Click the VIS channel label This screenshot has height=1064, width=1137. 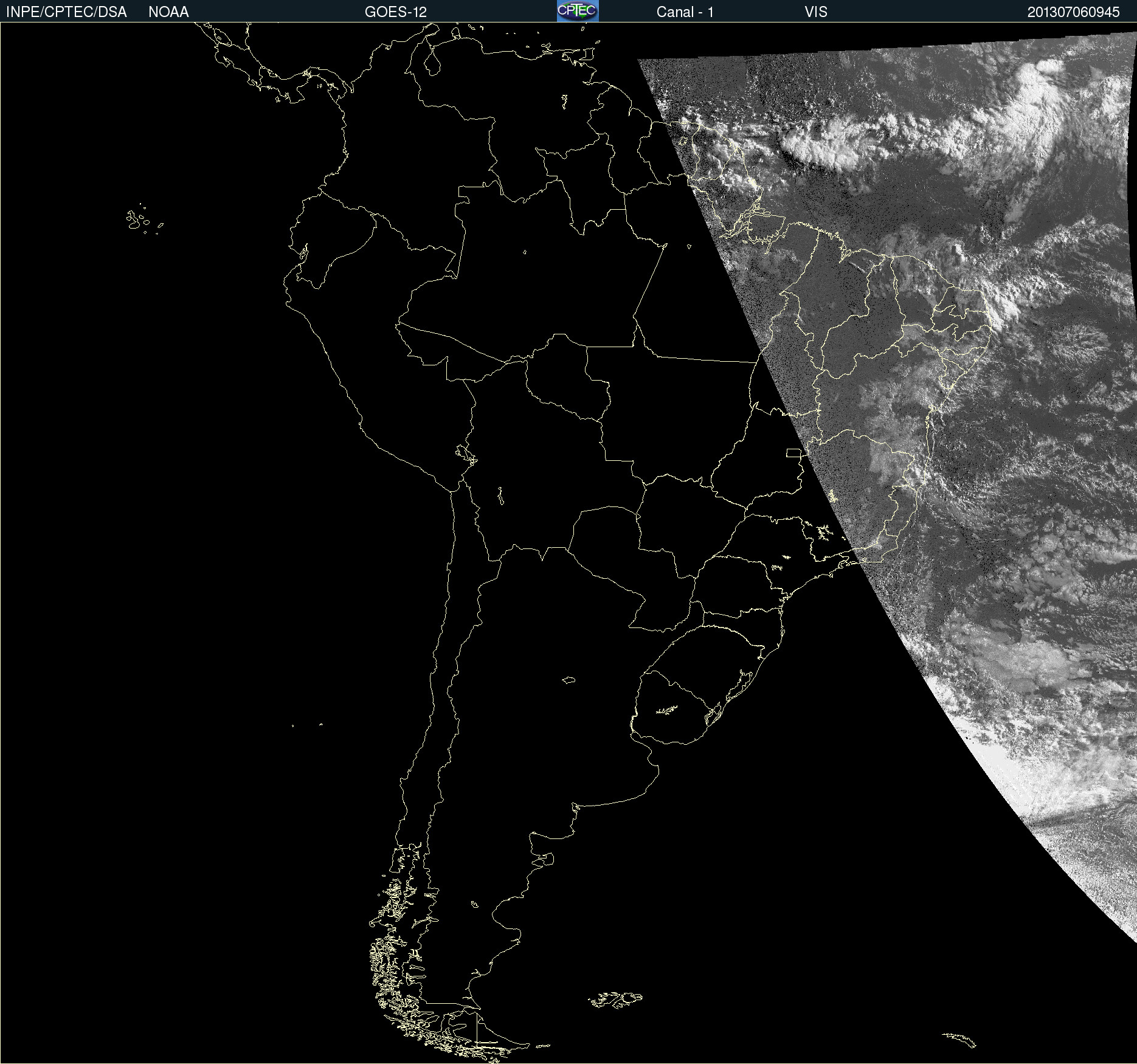click(x=815, y=12)
